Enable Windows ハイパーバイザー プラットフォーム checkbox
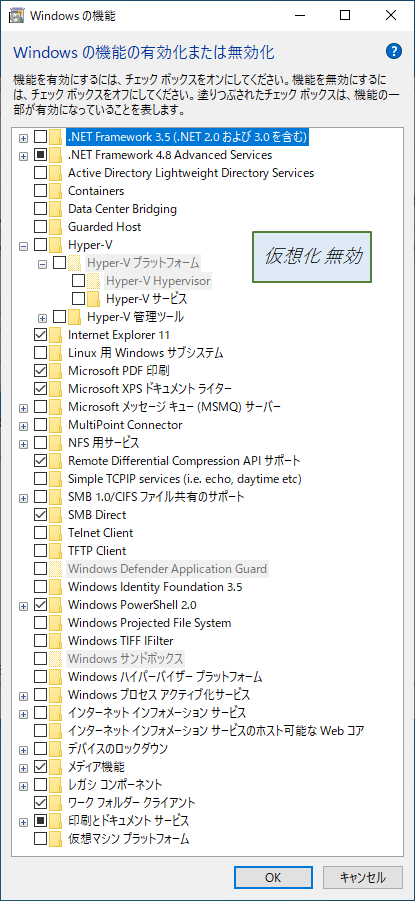 (x=40, y=677)
